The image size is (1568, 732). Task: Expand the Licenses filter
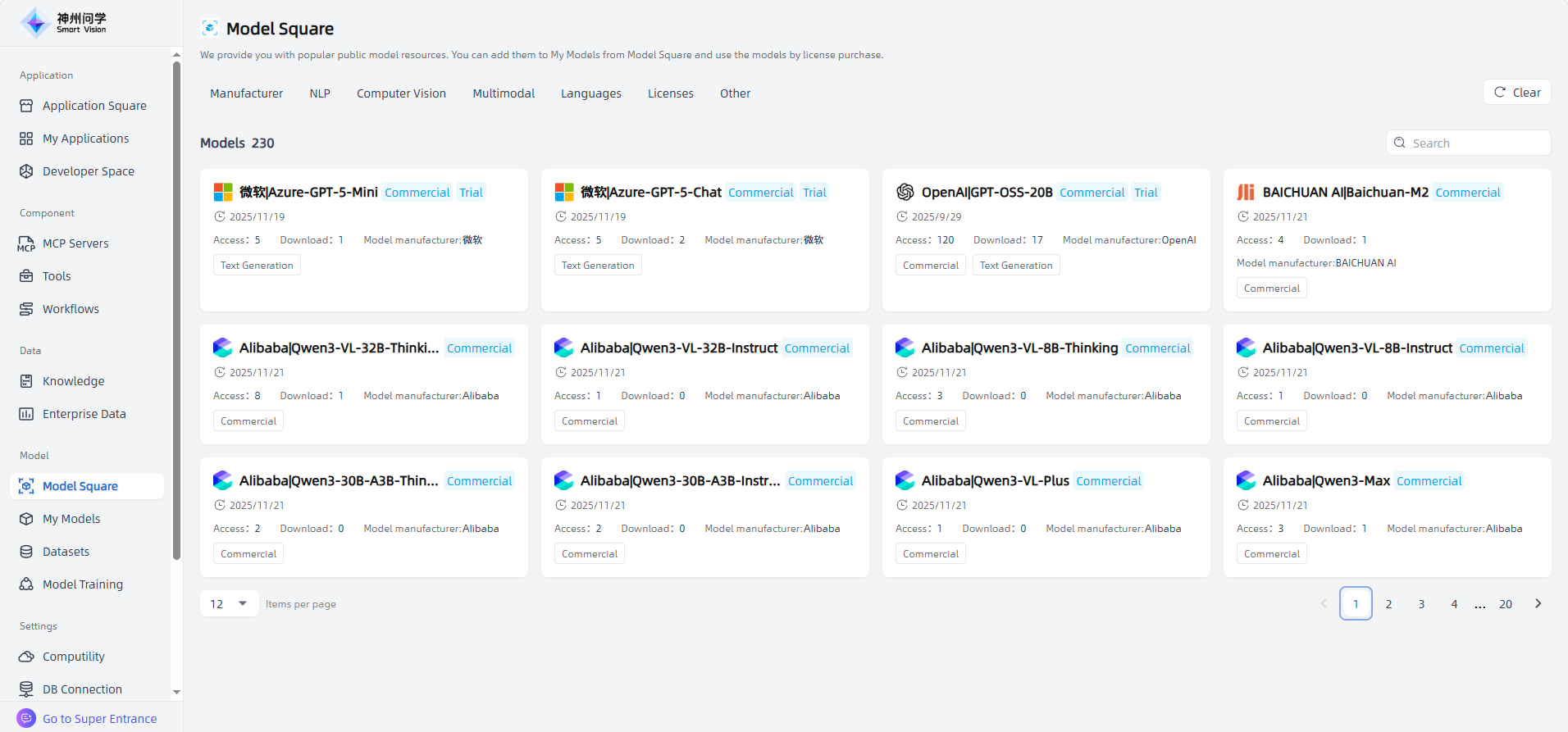click(x=670, y=93)
